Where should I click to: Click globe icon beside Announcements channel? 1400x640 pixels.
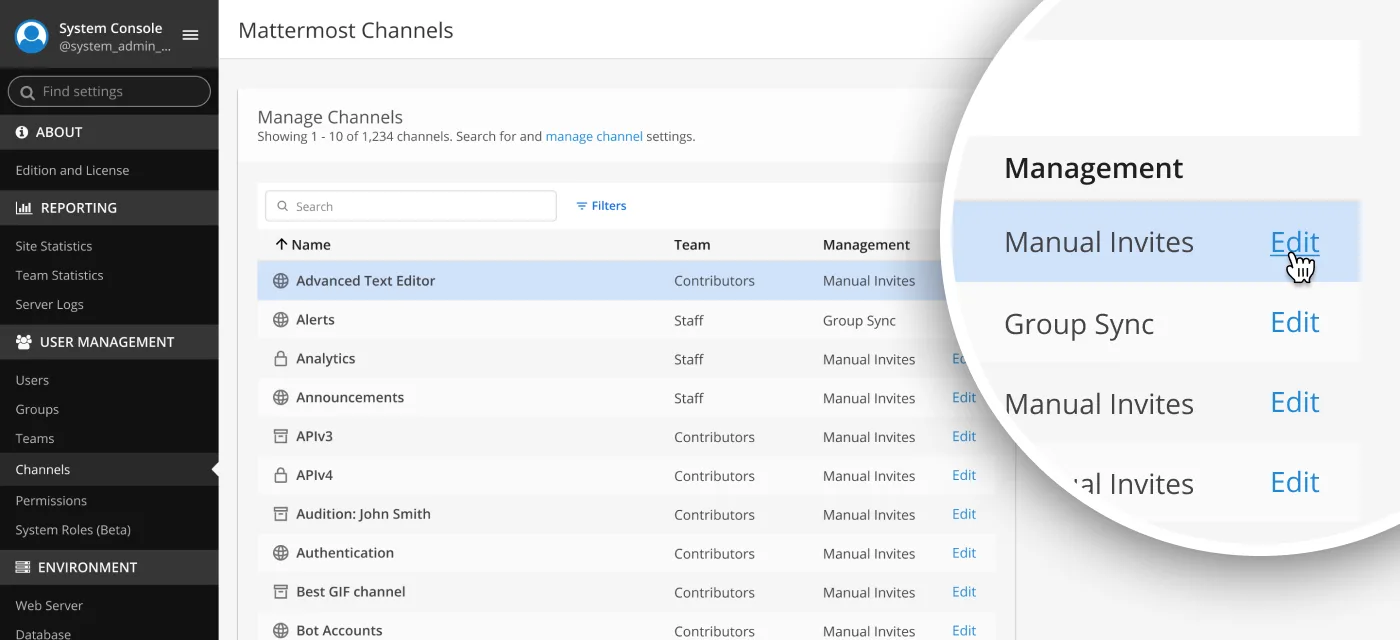tap(281, 397)
